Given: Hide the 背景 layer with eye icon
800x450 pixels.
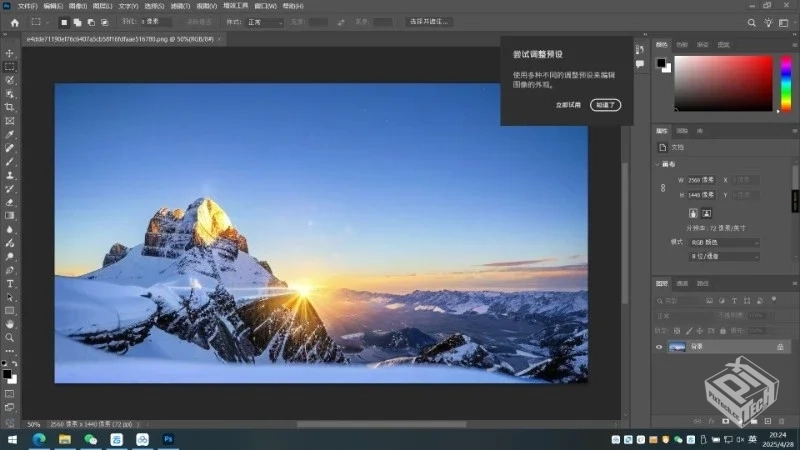Looking at the screenshot, I should (659, 346).
